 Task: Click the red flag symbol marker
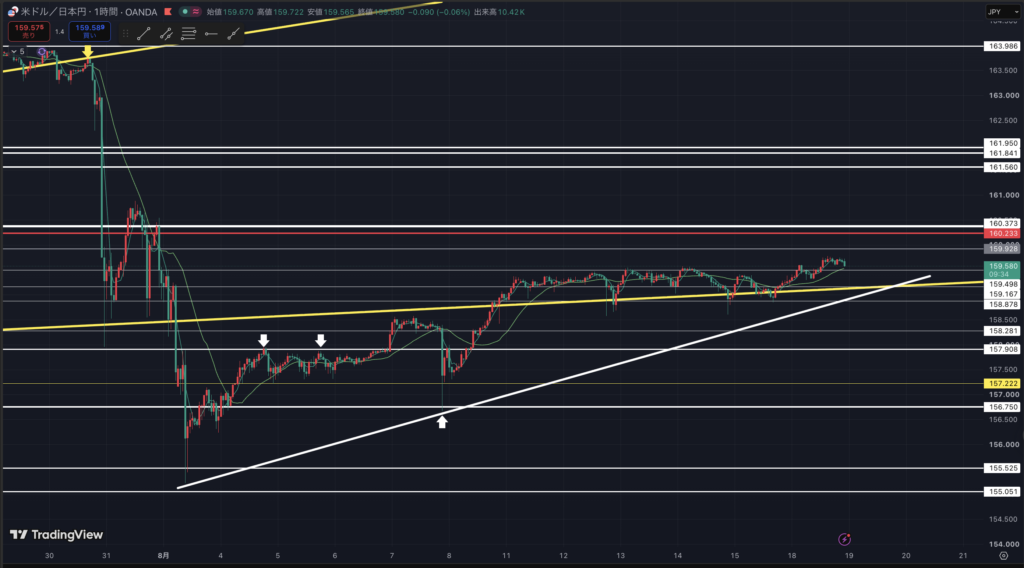click(x=168, y=12)
